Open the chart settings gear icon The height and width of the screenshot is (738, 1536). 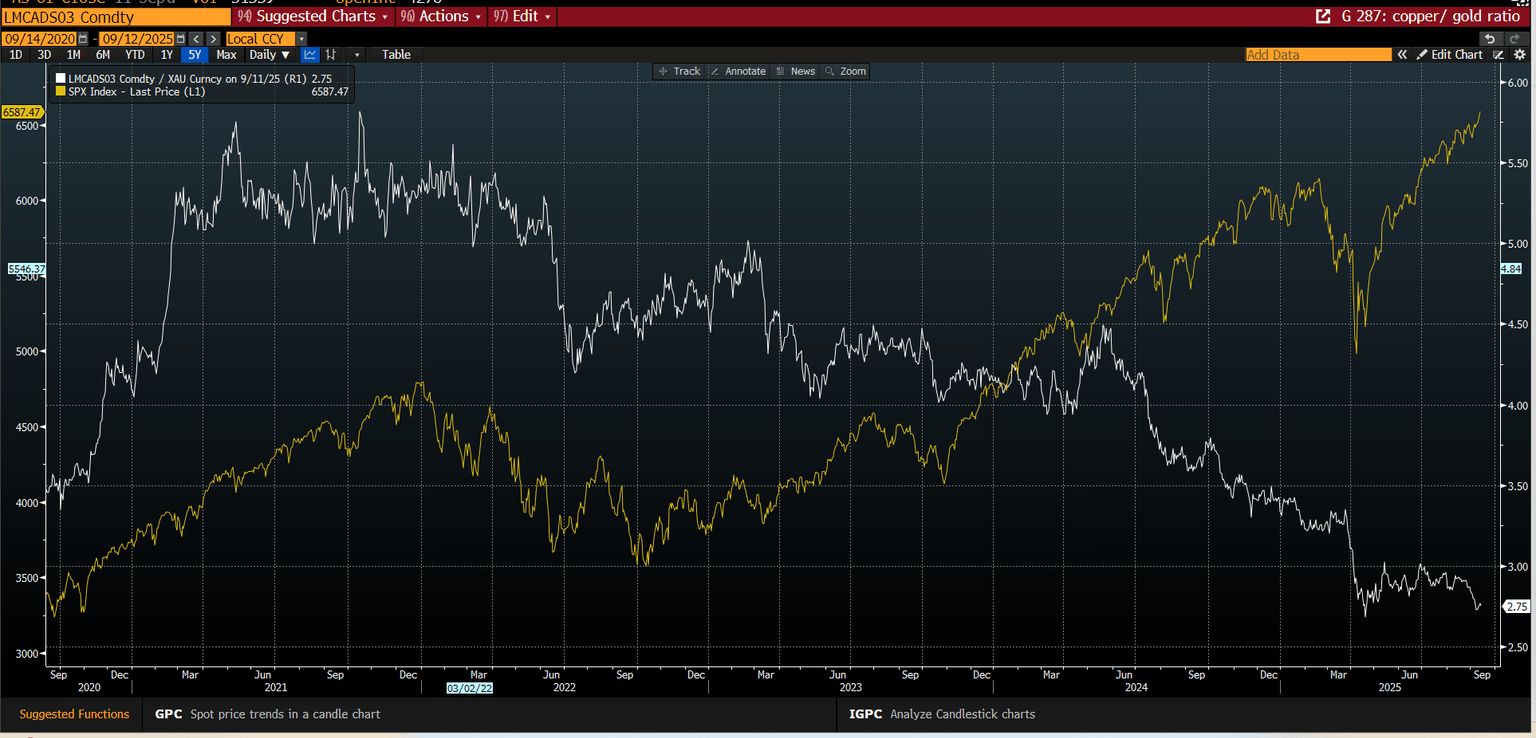point(1519,55)
